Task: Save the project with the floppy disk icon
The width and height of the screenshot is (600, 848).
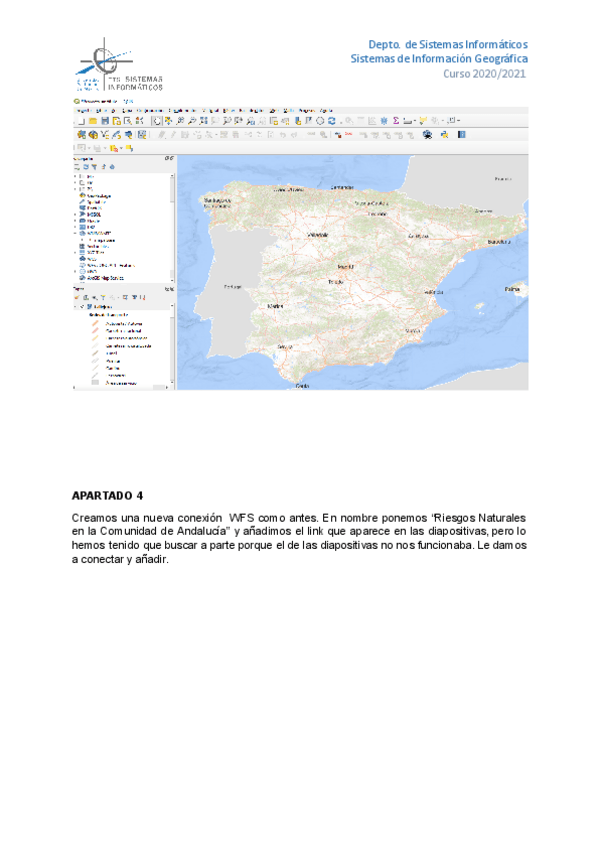Action: [103, 120]
